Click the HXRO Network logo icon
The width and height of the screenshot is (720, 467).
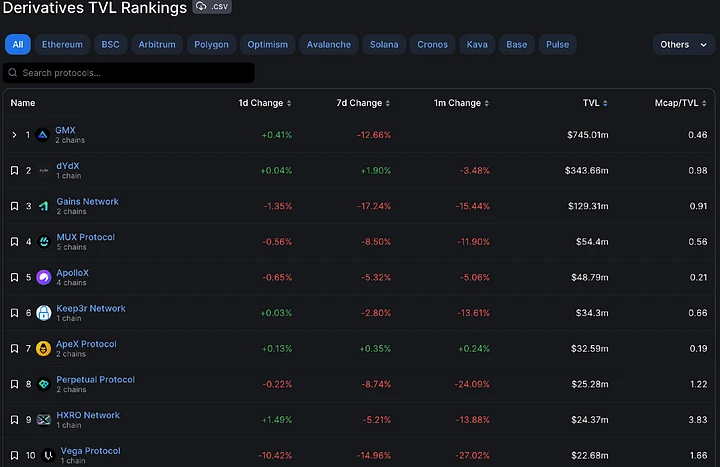[44, 420]
